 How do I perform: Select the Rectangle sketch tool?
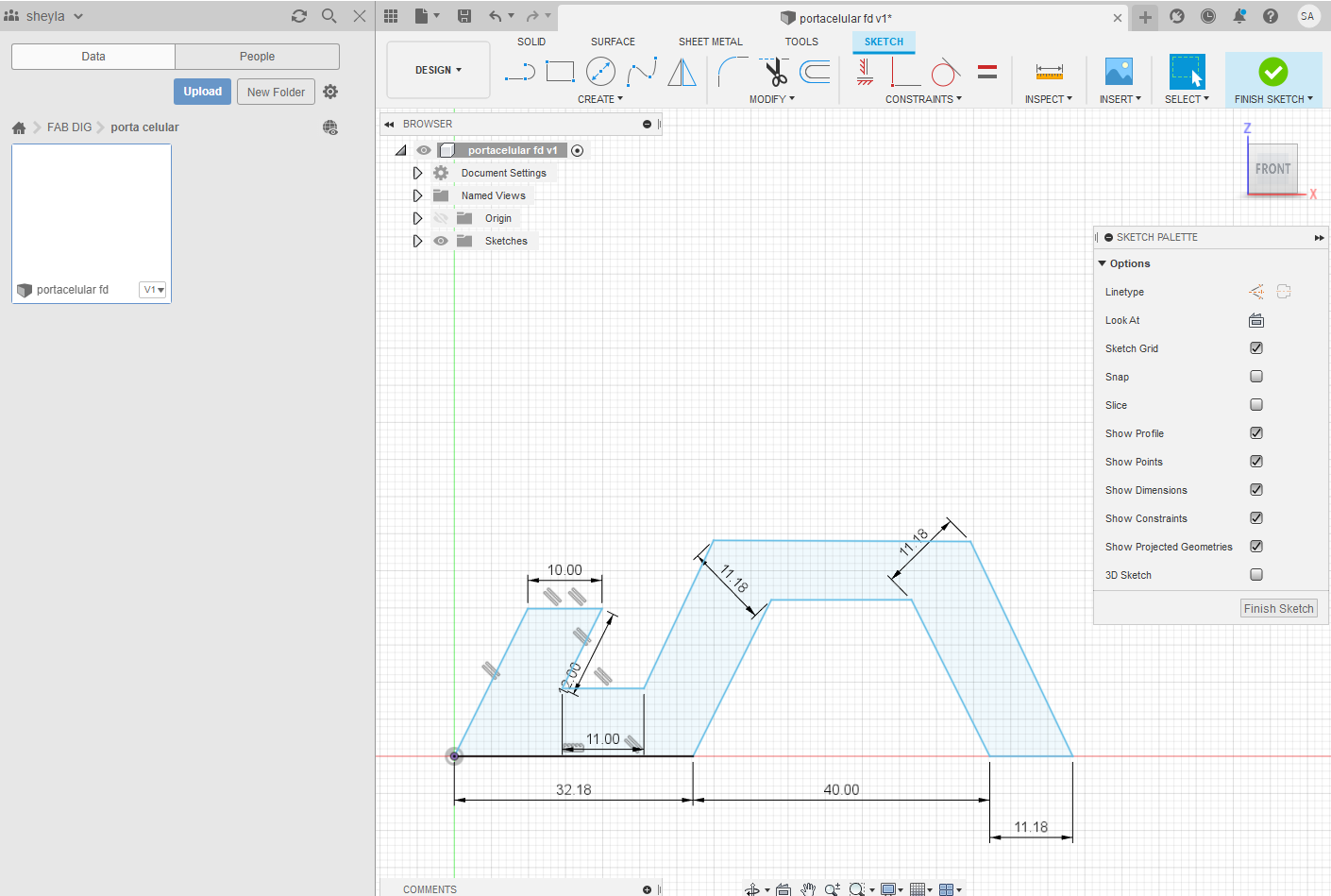560,72
